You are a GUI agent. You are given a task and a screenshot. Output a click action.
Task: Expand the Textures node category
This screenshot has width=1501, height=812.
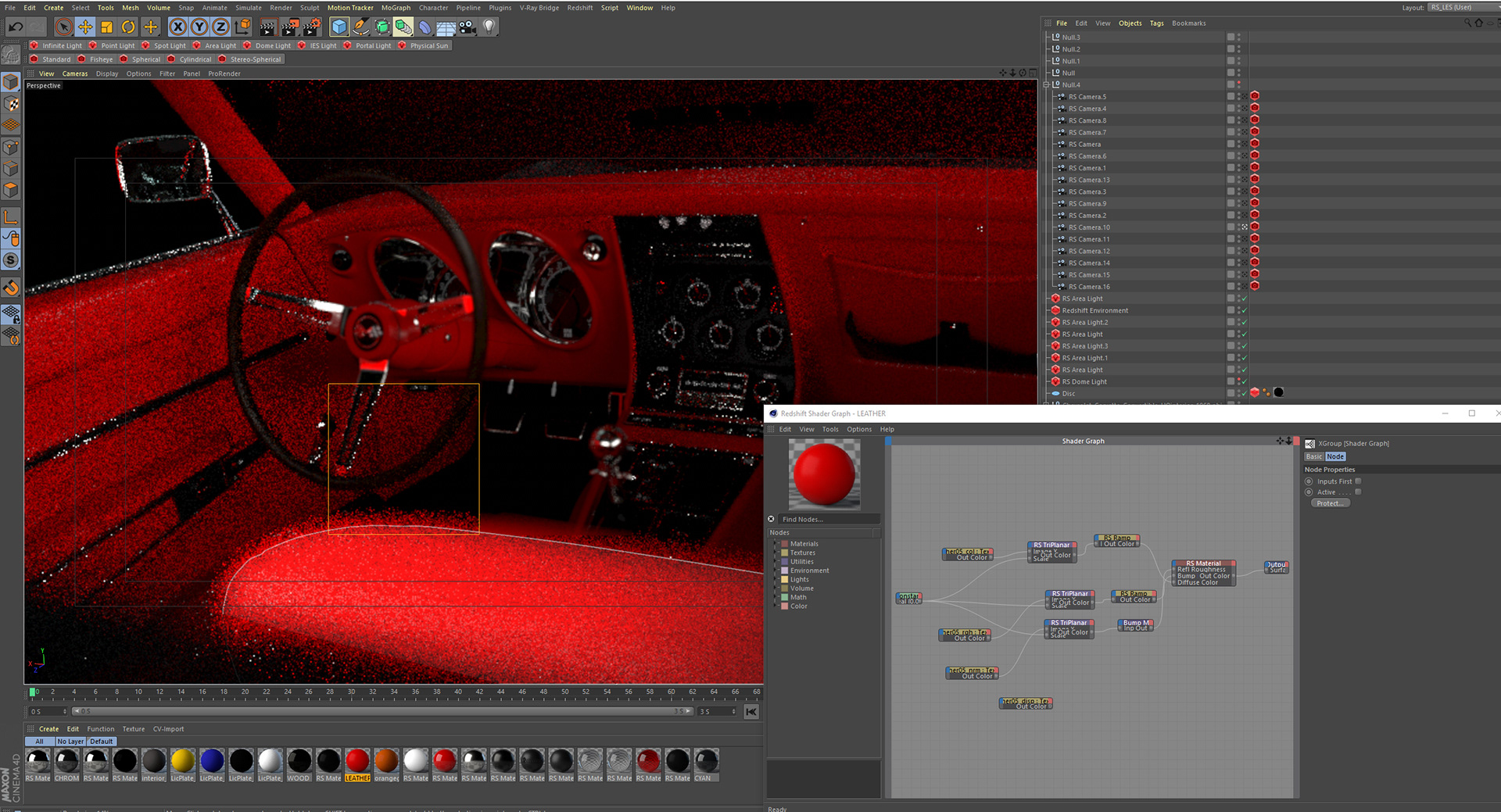point(776,553)
